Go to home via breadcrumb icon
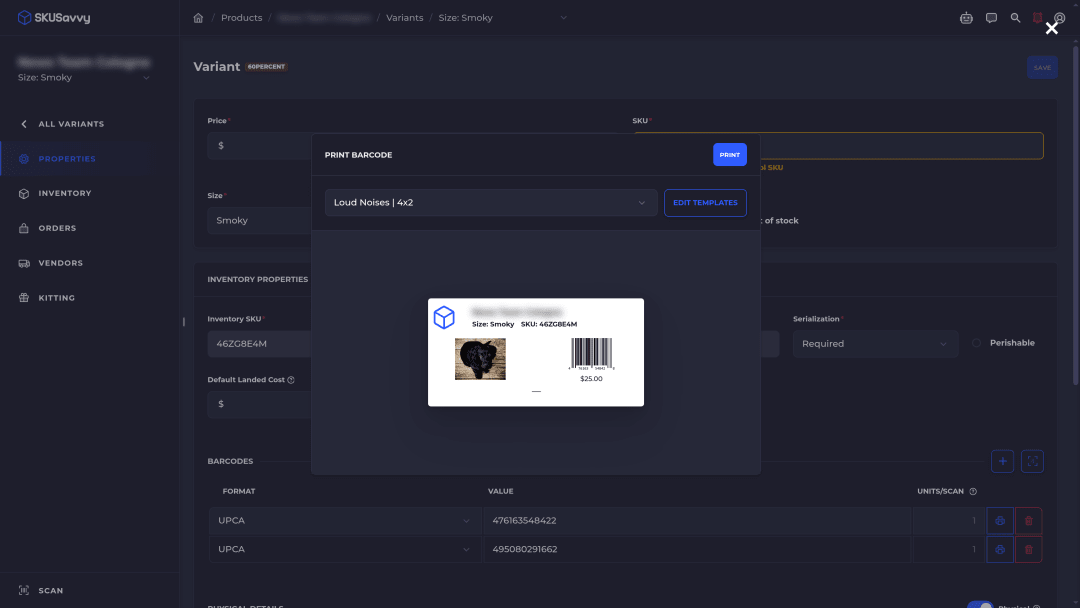Image resolution: width=1080 pixels, height=608 pixels. (x=198, y=18)
